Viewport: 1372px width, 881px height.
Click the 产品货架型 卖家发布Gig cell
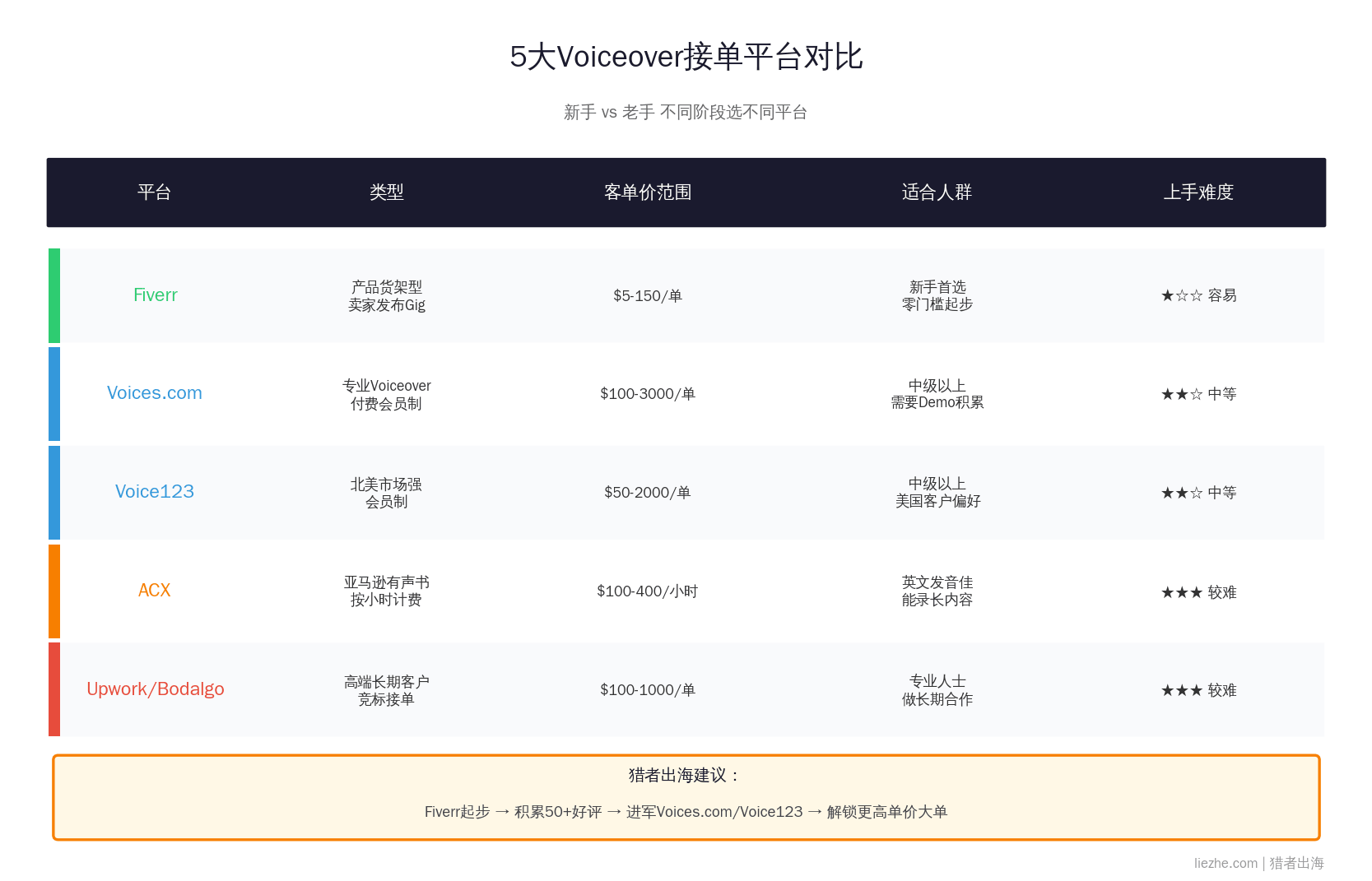(x=386, y=296)
